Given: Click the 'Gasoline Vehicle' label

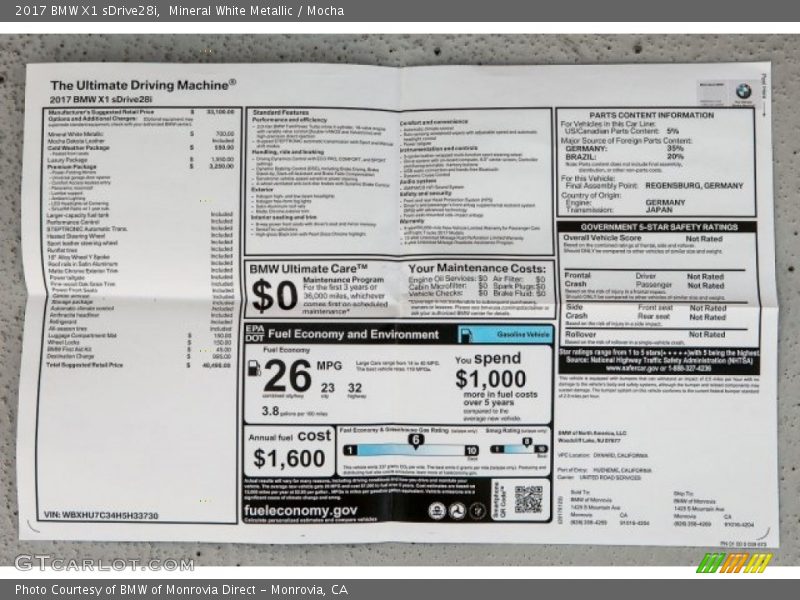Looking at the screenshot, I should tap(523, 335).
